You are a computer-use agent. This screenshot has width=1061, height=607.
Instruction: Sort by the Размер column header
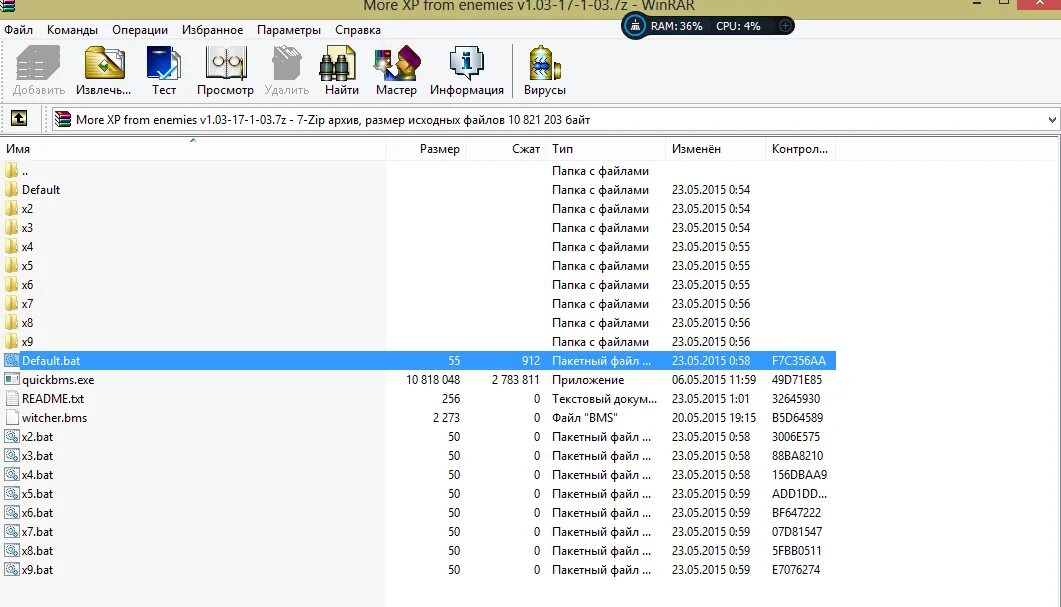(426, 149)
